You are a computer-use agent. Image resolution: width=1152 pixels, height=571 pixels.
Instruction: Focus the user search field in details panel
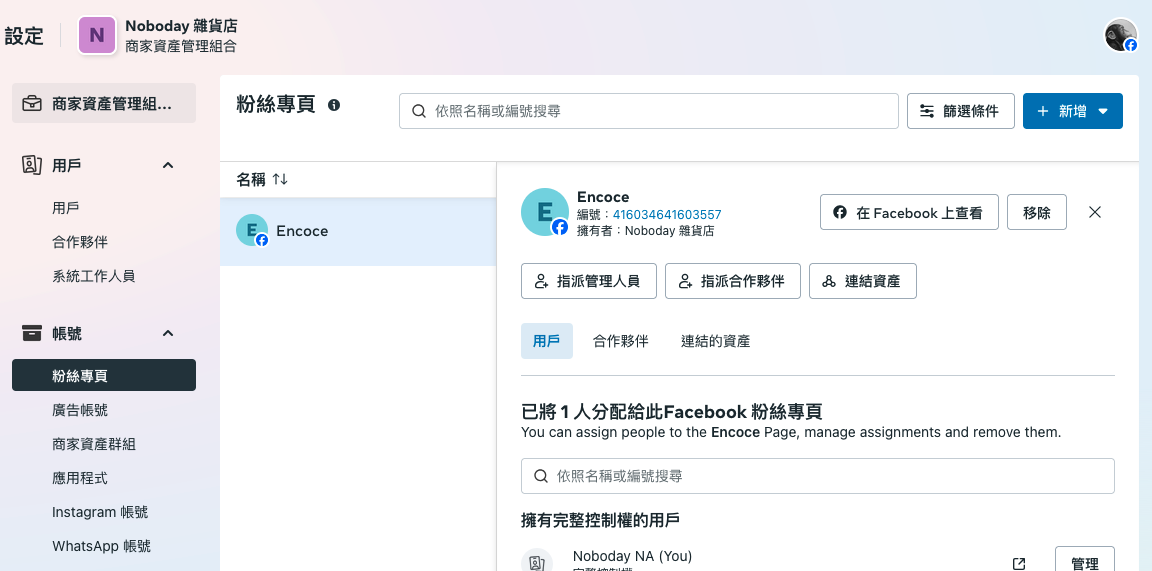tap(818, 476)
